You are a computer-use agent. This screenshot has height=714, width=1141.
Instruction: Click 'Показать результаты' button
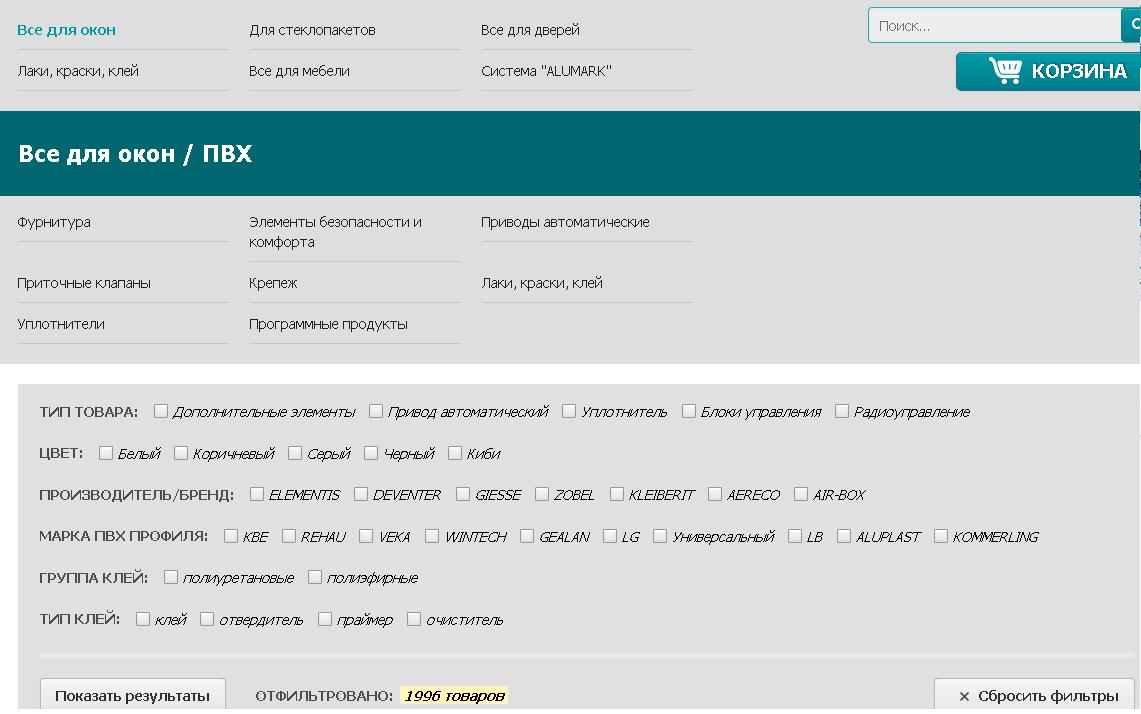[132, 696]
